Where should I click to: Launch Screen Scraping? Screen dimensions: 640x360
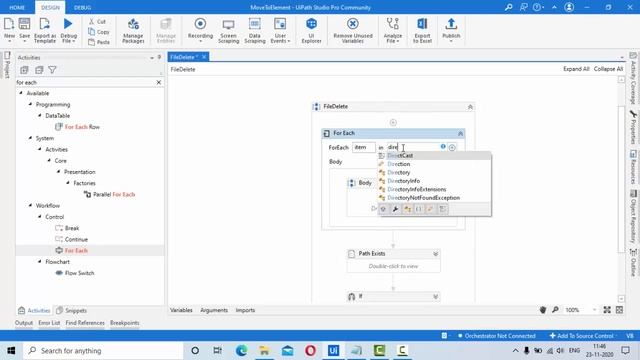click(x=229, y=30)
